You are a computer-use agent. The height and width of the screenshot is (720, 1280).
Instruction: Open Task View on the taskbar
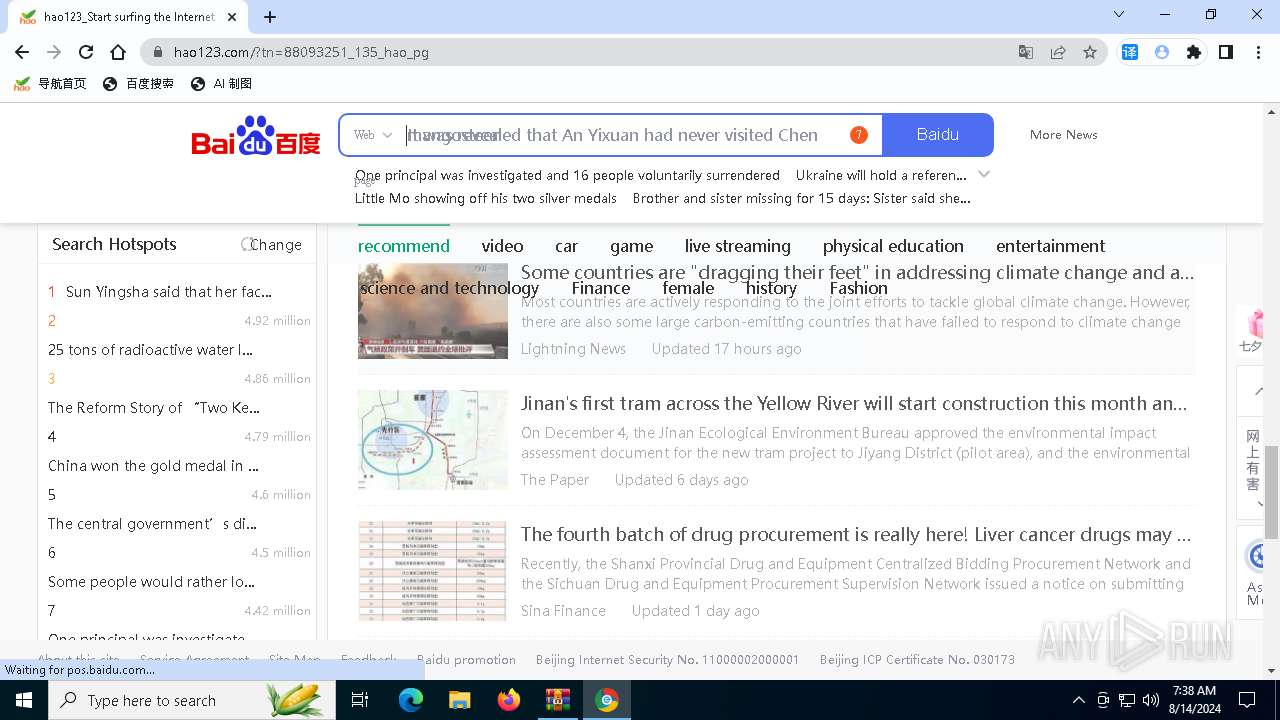pyautogui.click(x=360, y=700)
